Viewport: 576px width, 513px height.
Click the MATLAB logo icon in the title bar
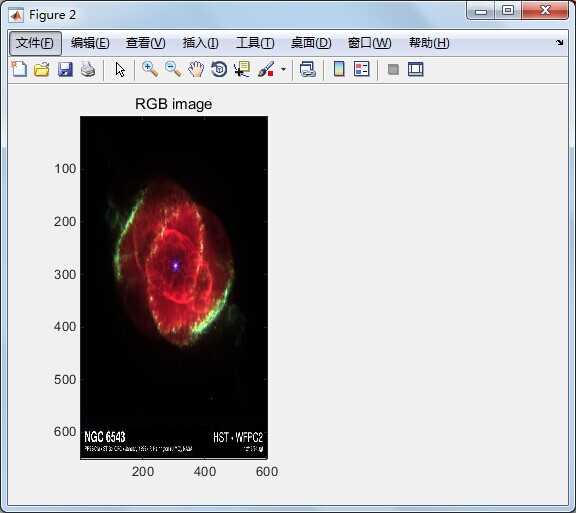[x=16, y=15]
